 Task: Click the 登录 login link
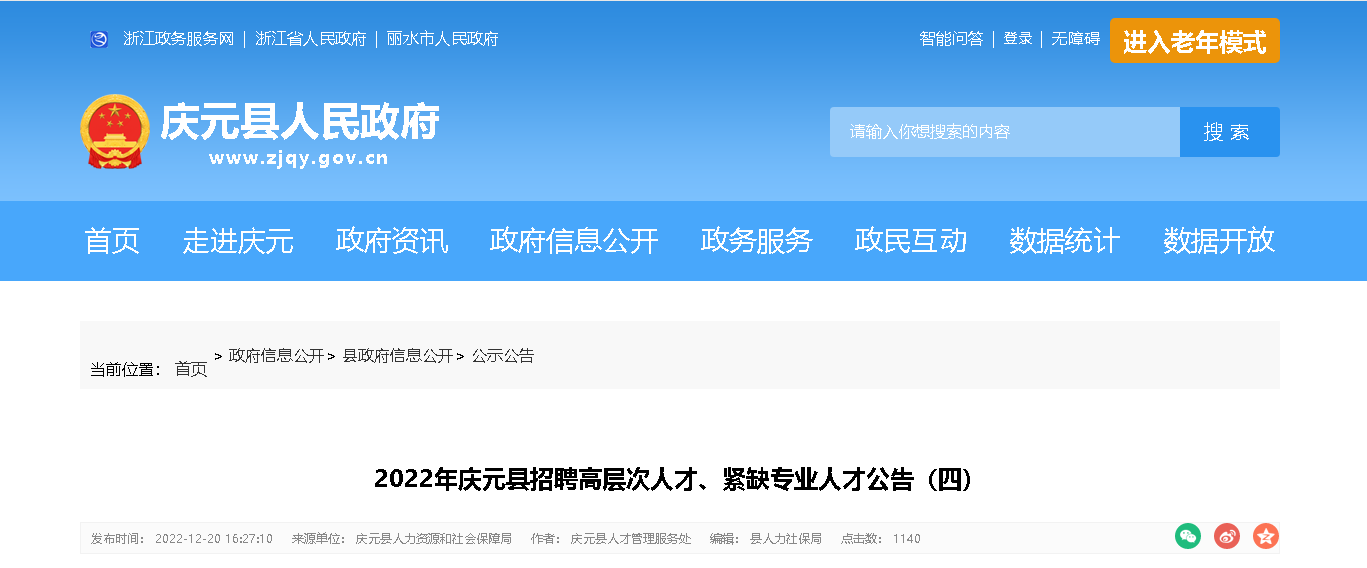[1018, 39]
